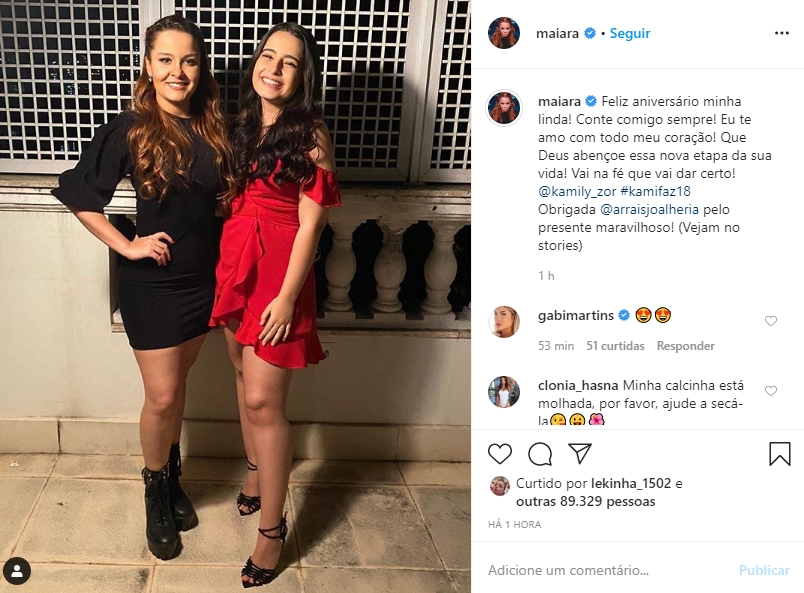Save post with bookmark icon
The image size is (804, 593).
coord(779,454)
